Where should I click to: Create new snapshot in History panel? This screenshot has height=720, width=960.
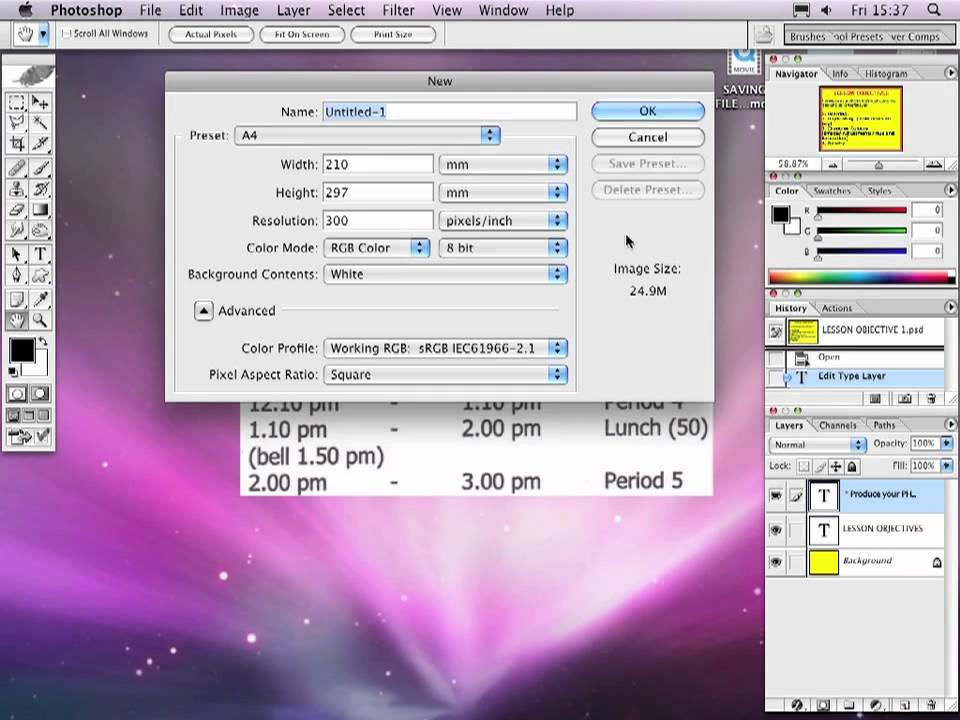904,399
